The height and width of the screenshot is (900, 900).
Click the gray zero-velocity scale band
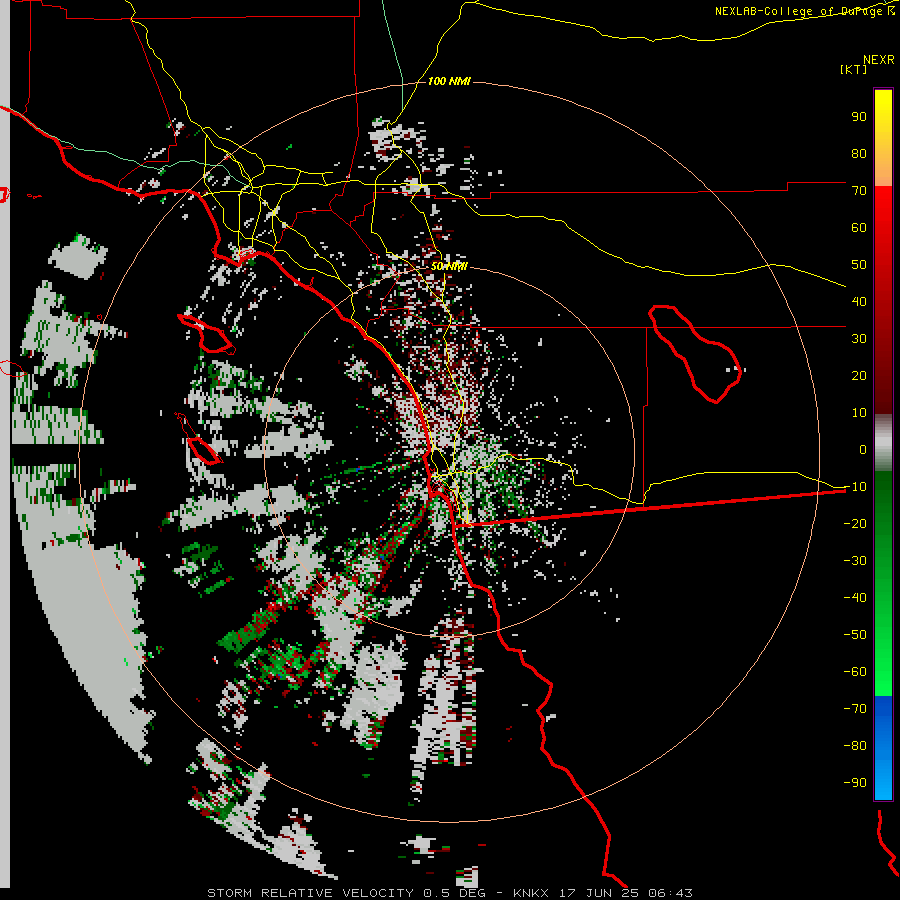(883, 443)
